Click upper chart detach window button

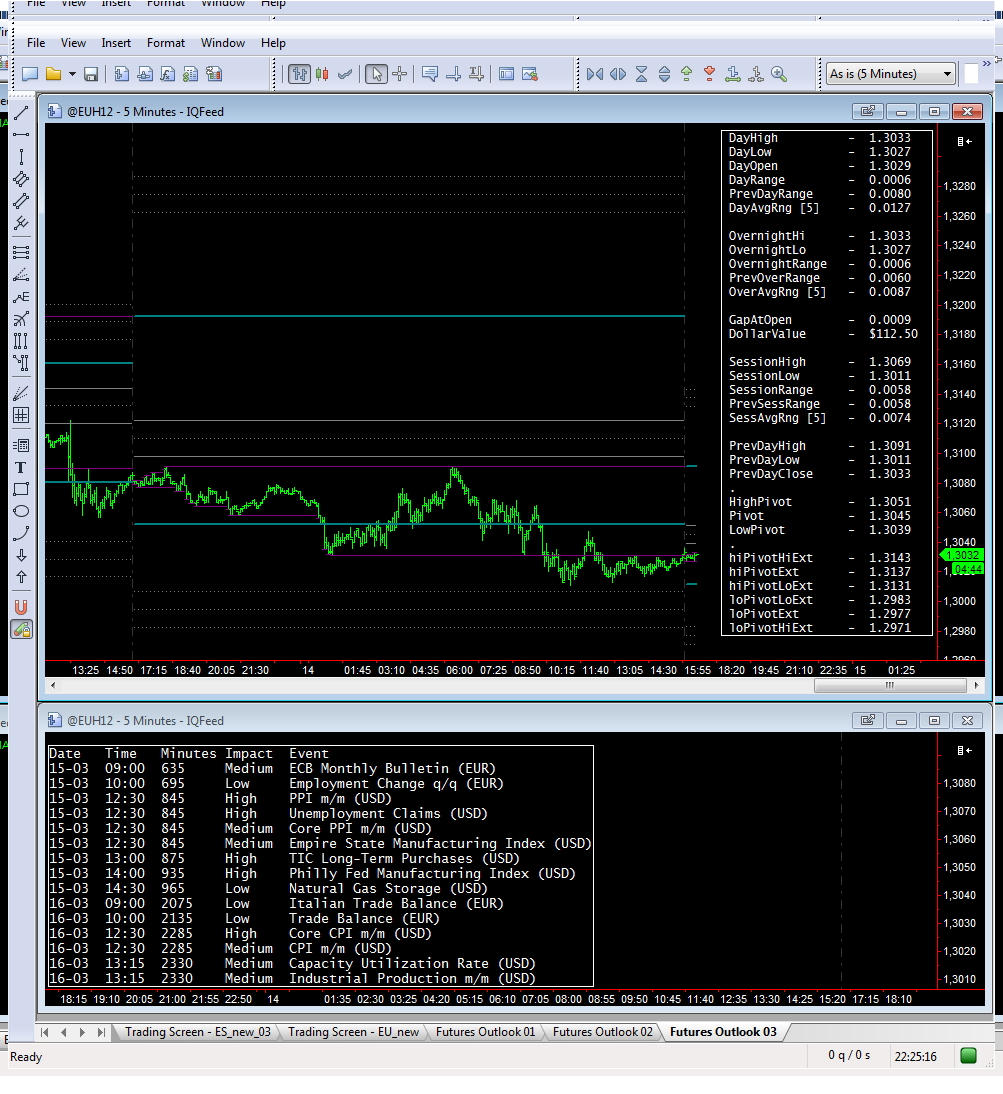coord(868,112)
